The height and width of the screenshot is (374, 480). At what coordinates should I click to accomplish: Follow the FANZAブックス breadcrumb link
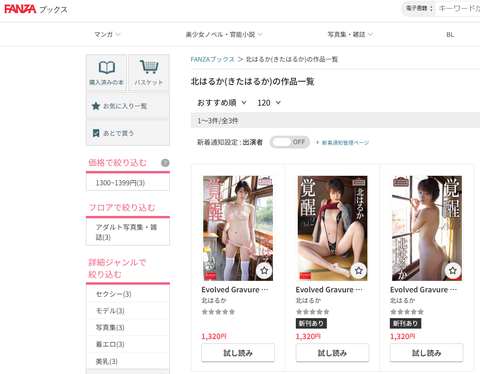pyautogui.click(x=213, y=59)
